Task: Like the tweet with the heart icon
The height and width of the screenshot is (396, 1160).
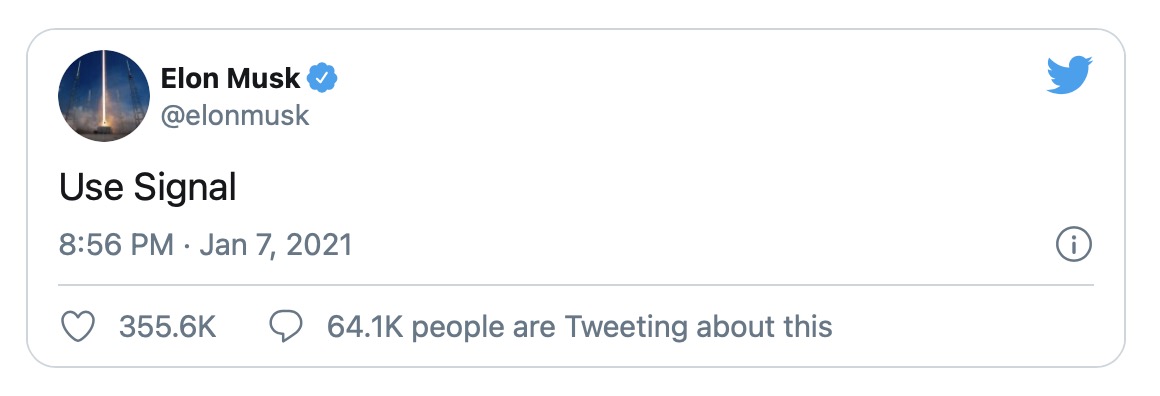Action: point(78,326)
